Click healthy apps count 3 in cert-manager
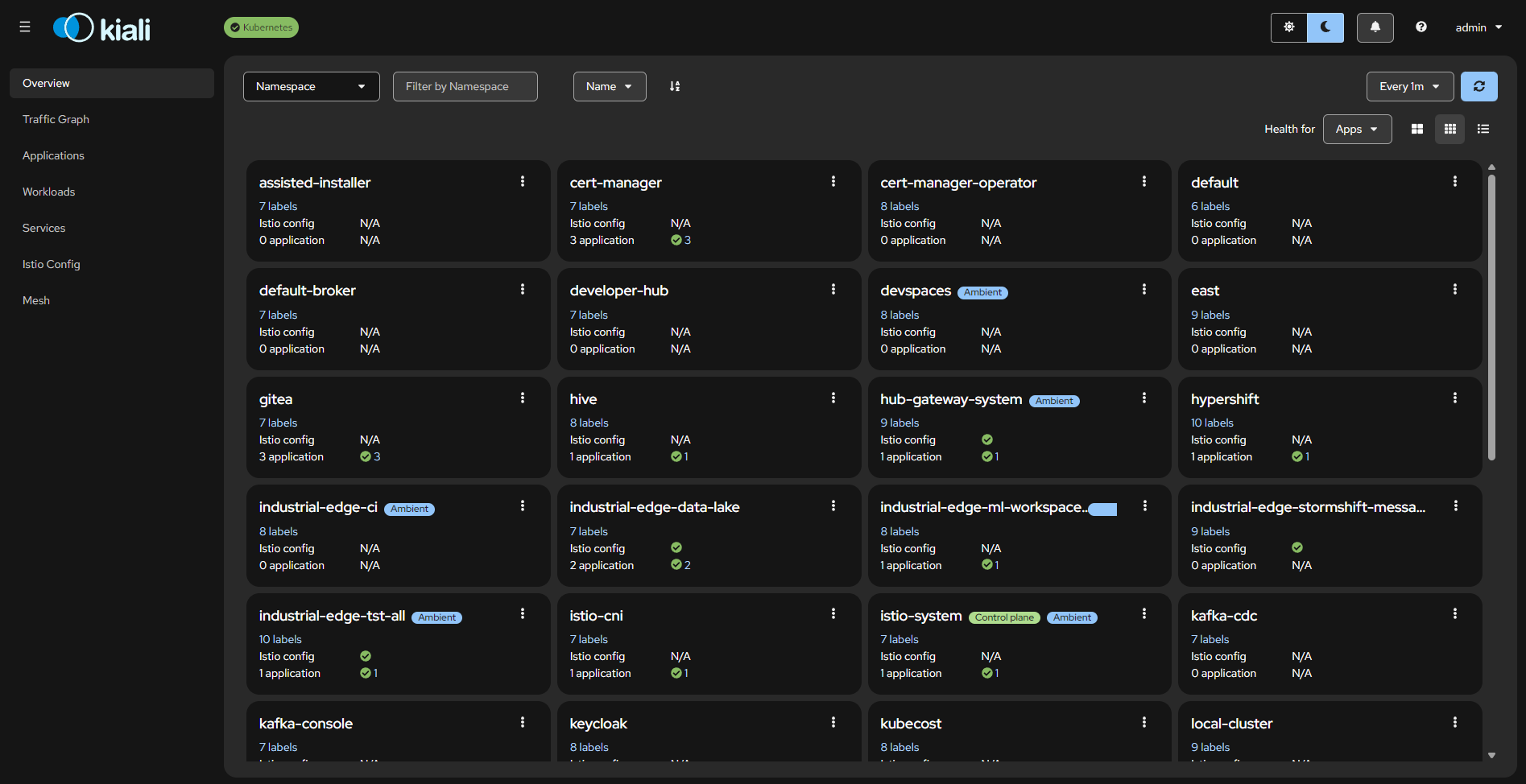Screen dimensions: 1526x784 [681, 240]
